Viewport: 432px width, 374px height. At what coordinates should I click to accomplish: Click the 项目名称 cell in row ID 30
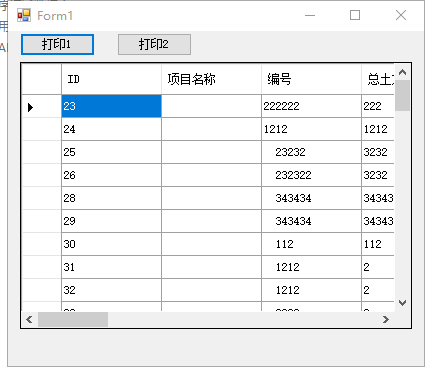tap(211, 244)
